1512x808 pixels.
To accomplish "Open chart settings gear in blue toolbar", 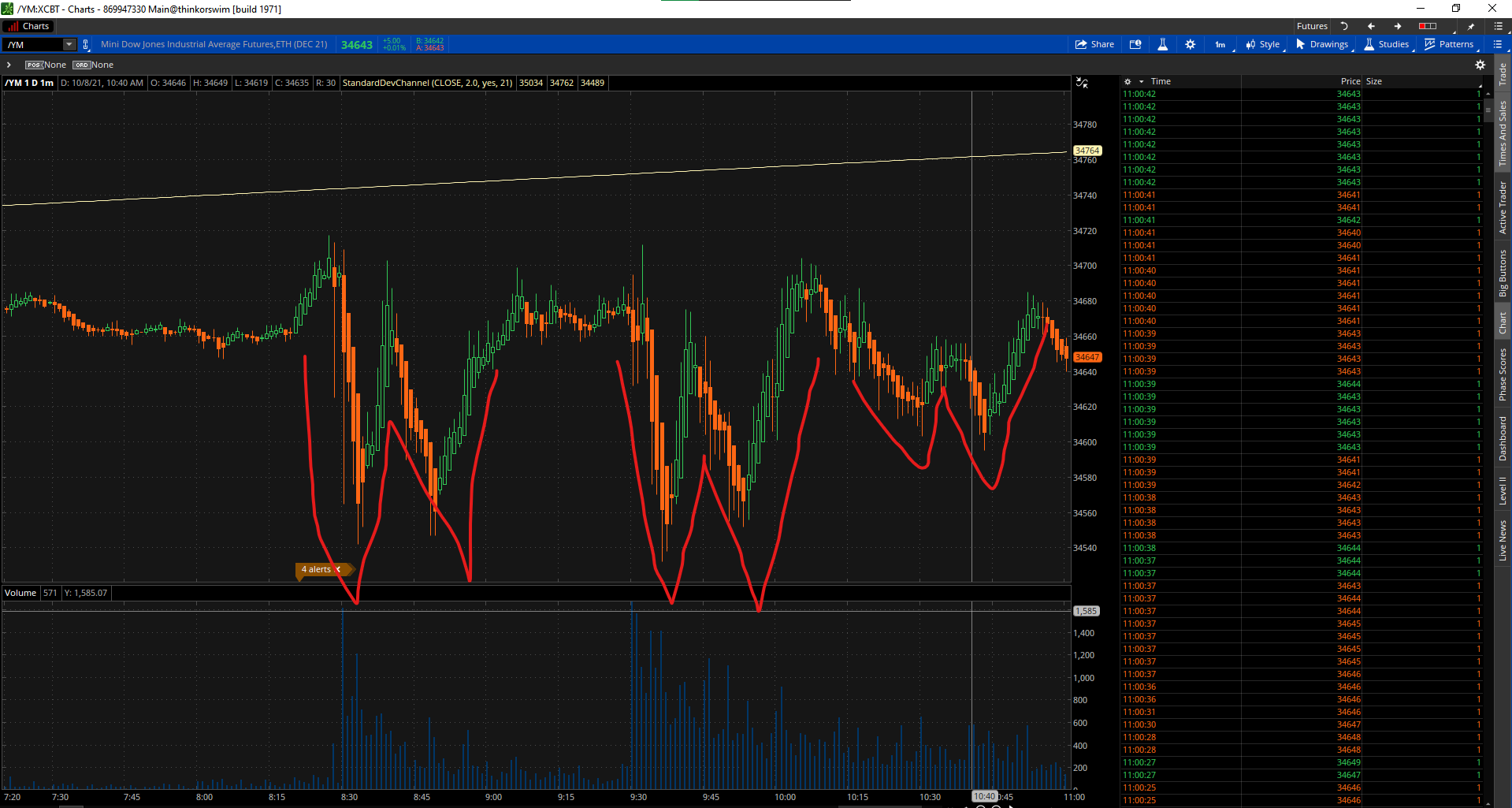I will click(x=1190, y=44).
